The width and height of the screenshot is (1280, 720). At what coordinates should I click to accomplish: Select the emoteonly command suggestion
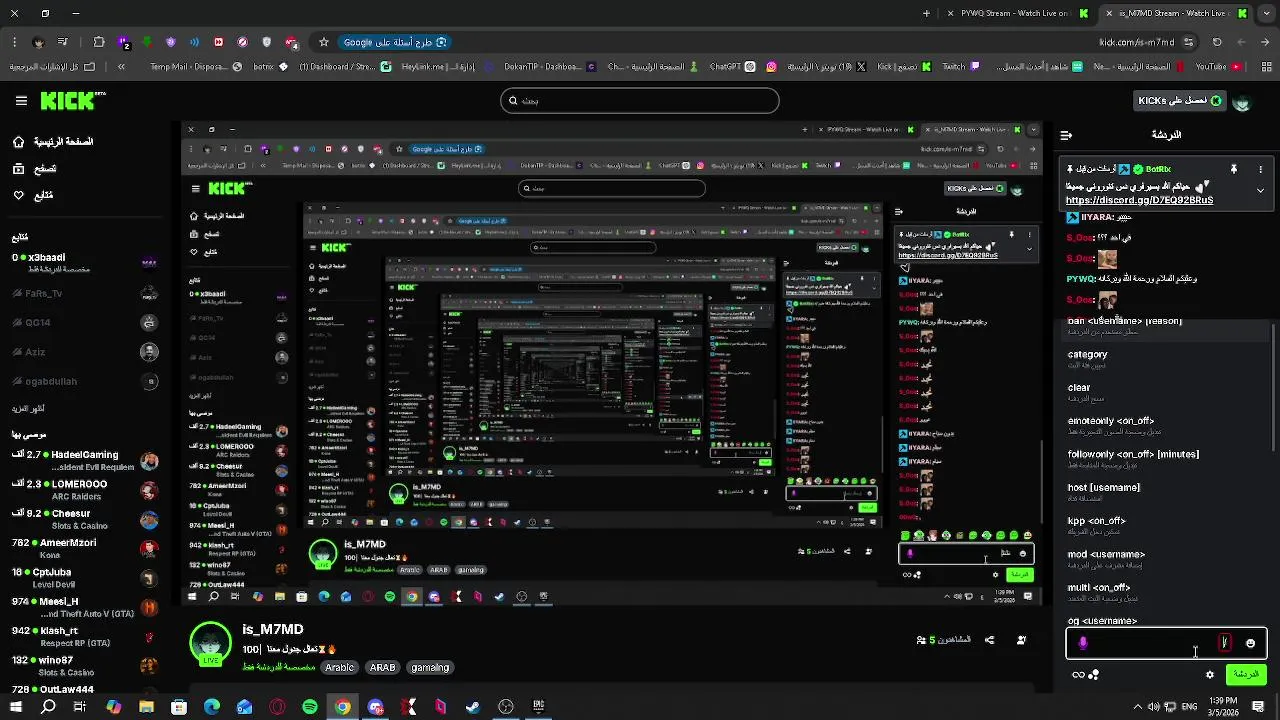coord(1165,426)
